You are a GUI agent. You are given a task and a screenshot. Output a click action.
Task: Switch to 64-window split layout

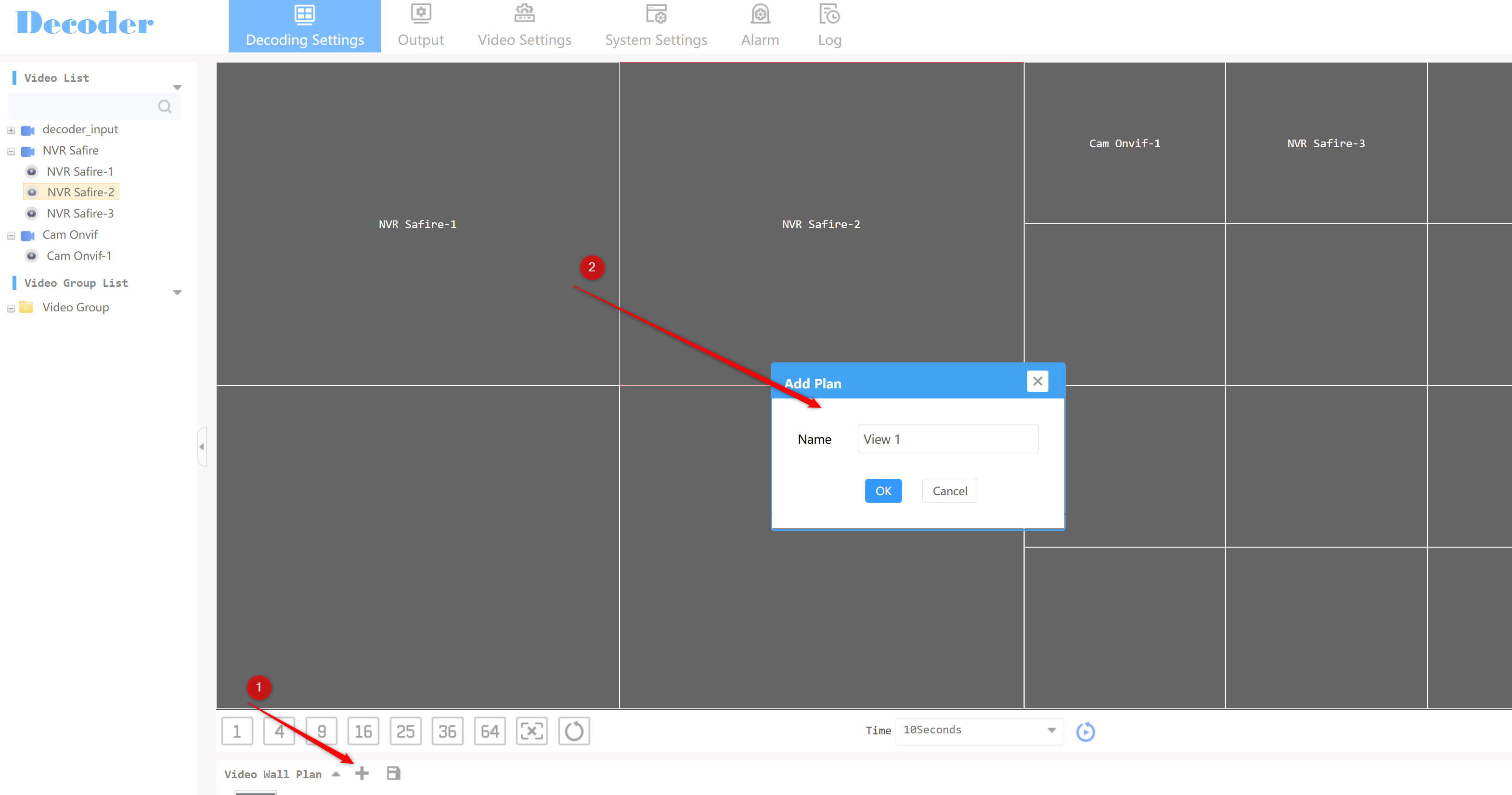(x=490, y=731)
